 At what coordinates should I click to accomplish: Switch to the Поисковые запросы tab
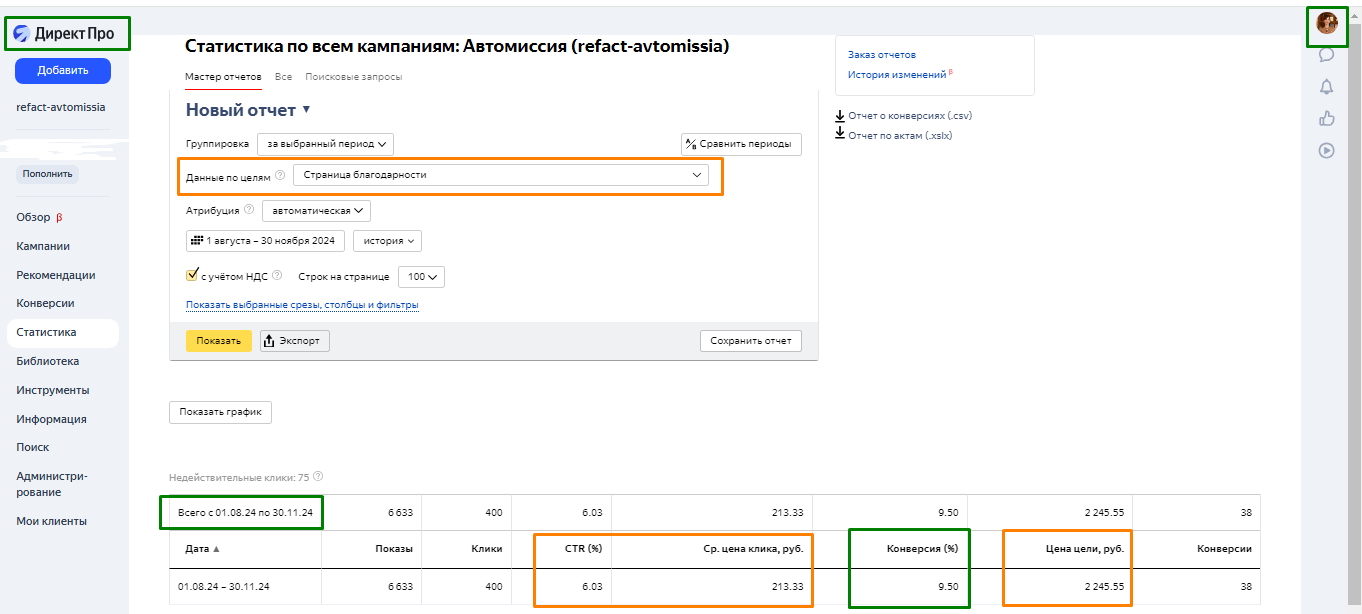click(353, 77)
